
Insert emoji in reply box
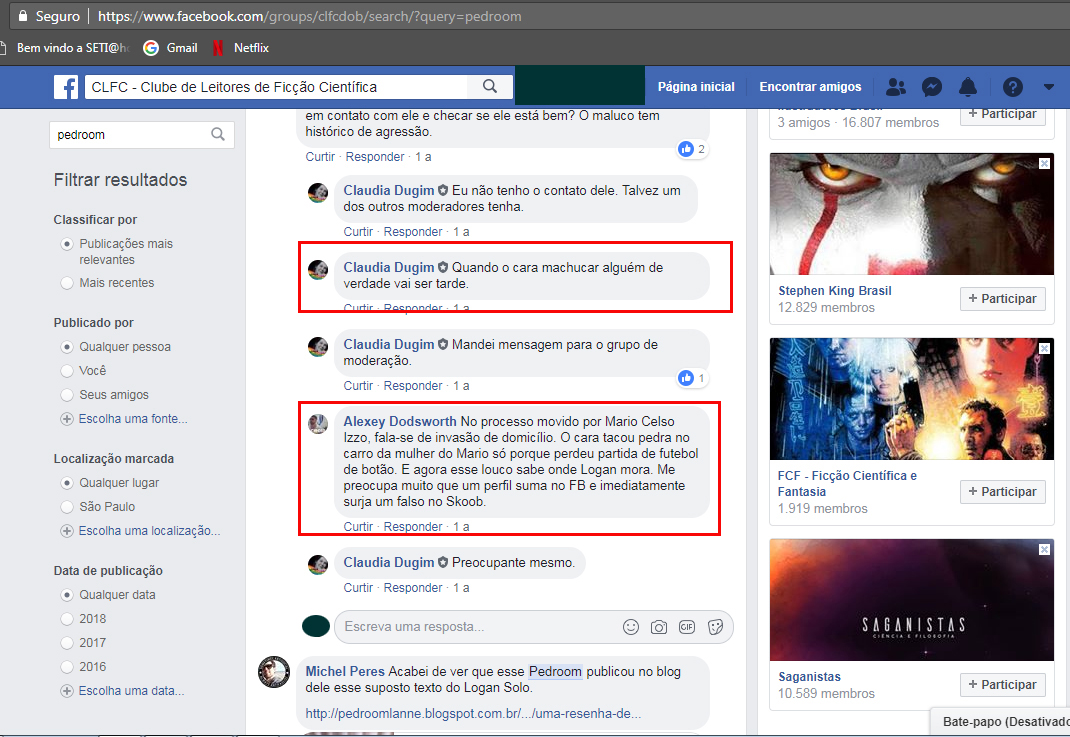click(631, 626)
